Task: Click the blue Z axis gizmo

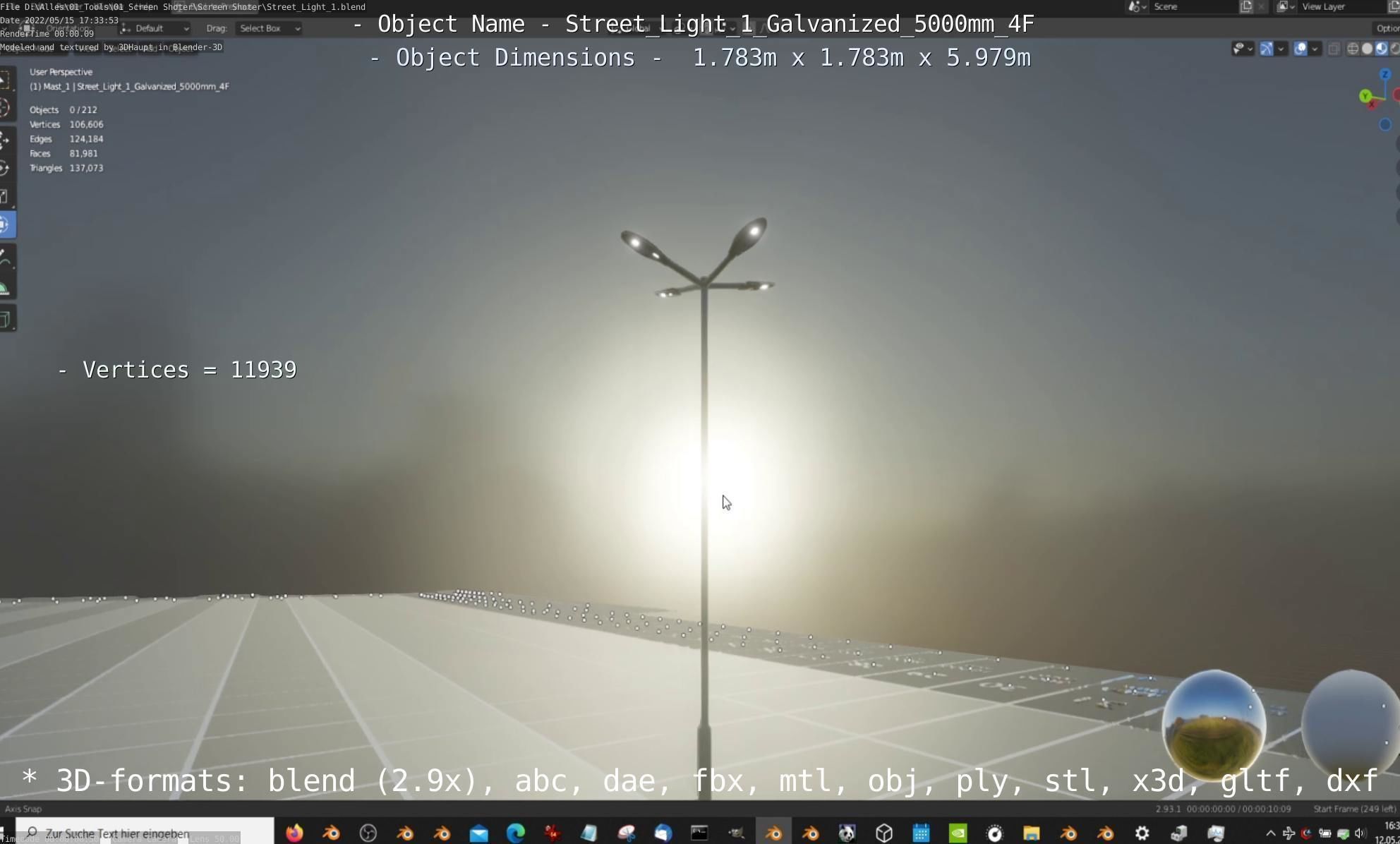Action: click(1385, 74)
